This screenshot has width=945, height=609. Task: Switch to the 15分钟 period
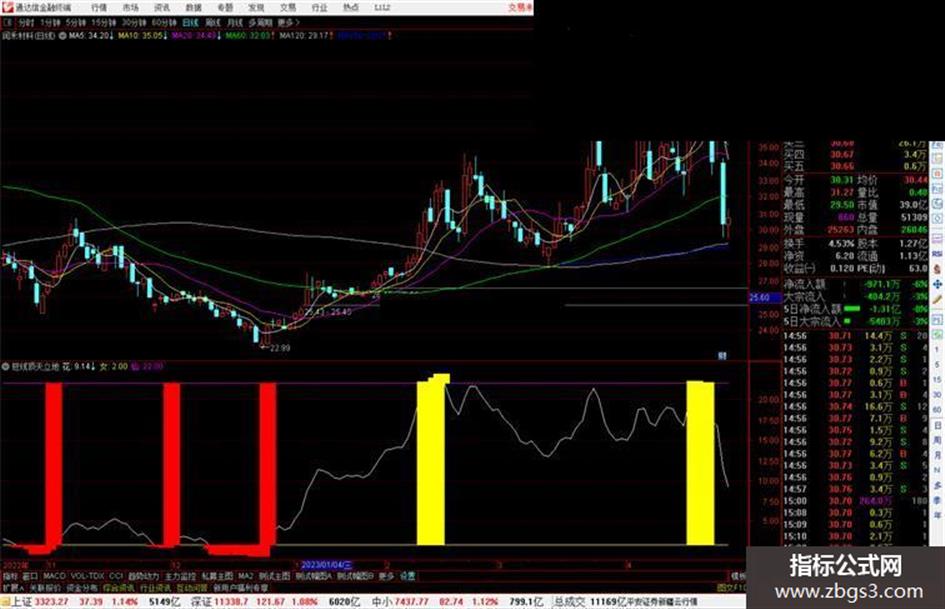click(104, 22)
